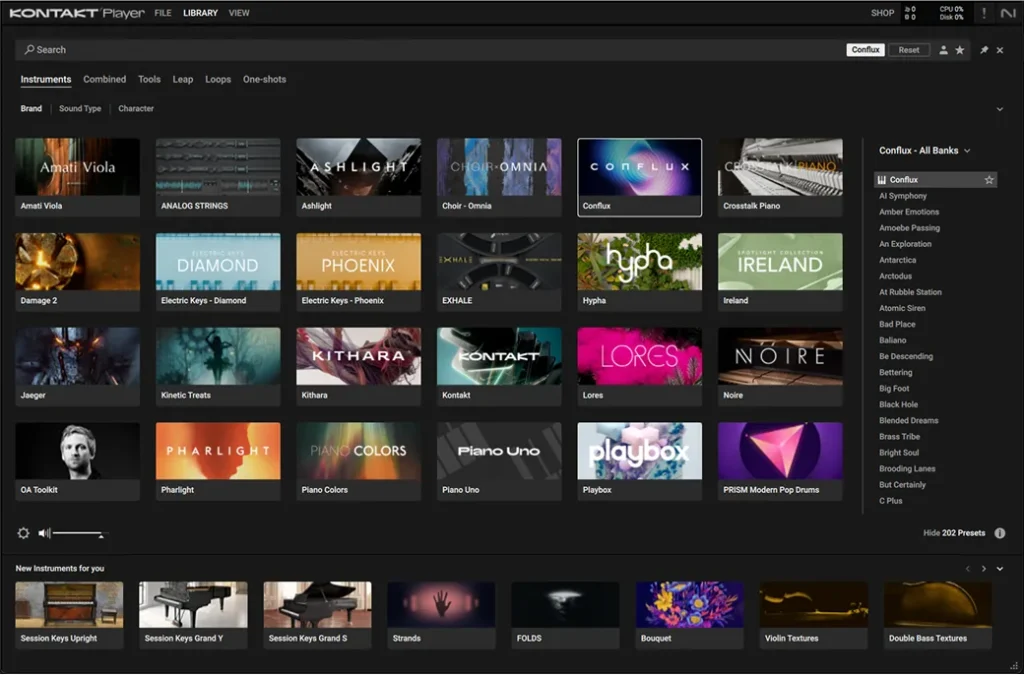Select the Kinetic Treats library tile
Image resolution: width=1024 pixels, height=675 pixels.
pyautogui.click(x=218, y=367)
